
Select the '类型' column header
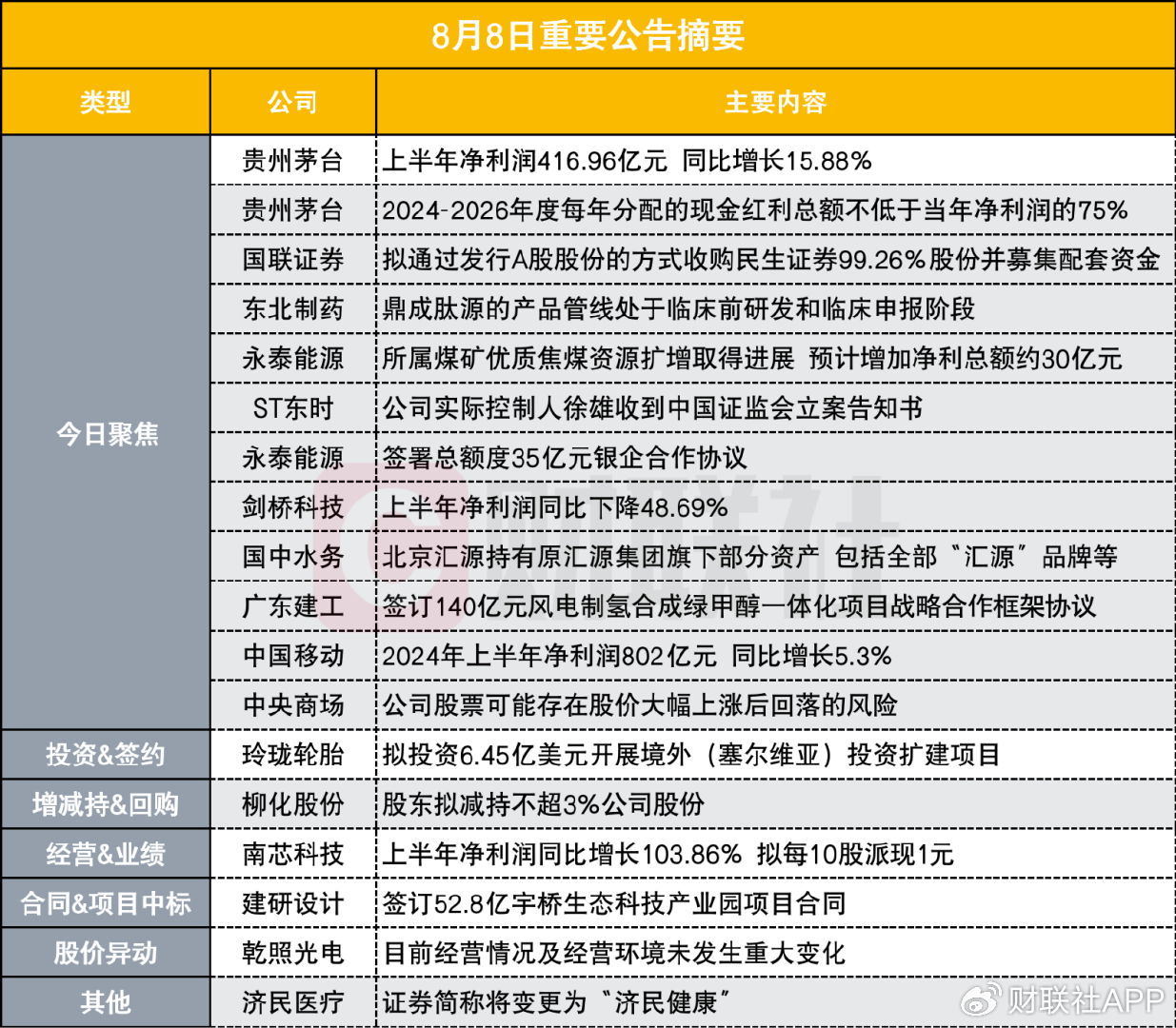[105, 102]
